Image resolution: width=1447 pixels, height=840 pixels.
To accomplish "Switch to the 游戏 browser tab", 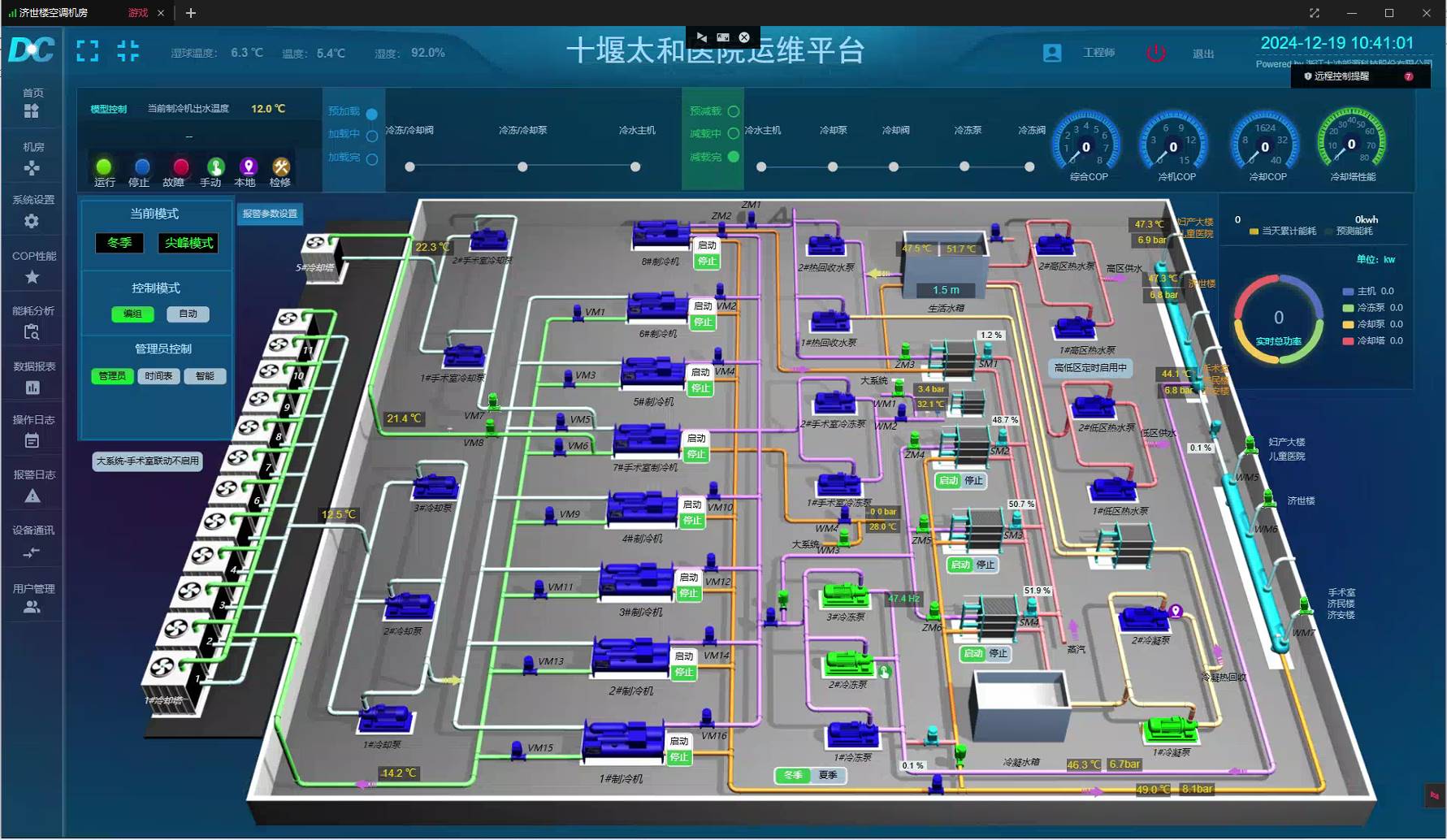I will [138, 13].
